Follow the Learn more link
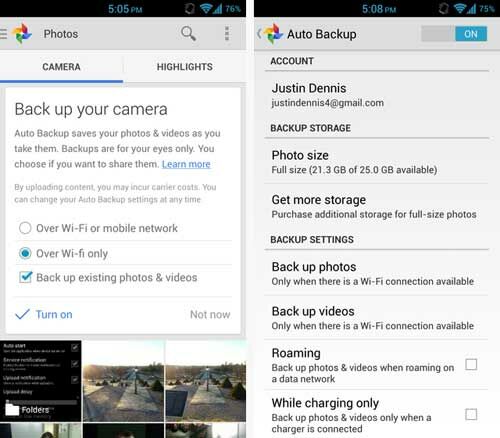 (x=186, y=164)
